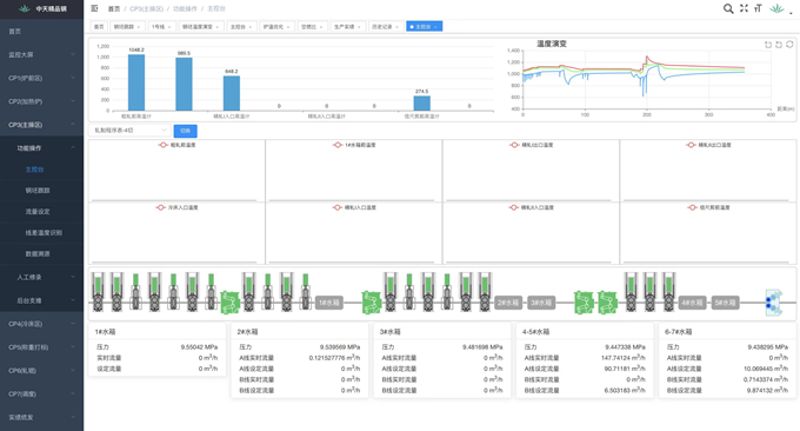
Task: Click the restore refresh icon on 温度演变 chart
Action: (789, 44)
